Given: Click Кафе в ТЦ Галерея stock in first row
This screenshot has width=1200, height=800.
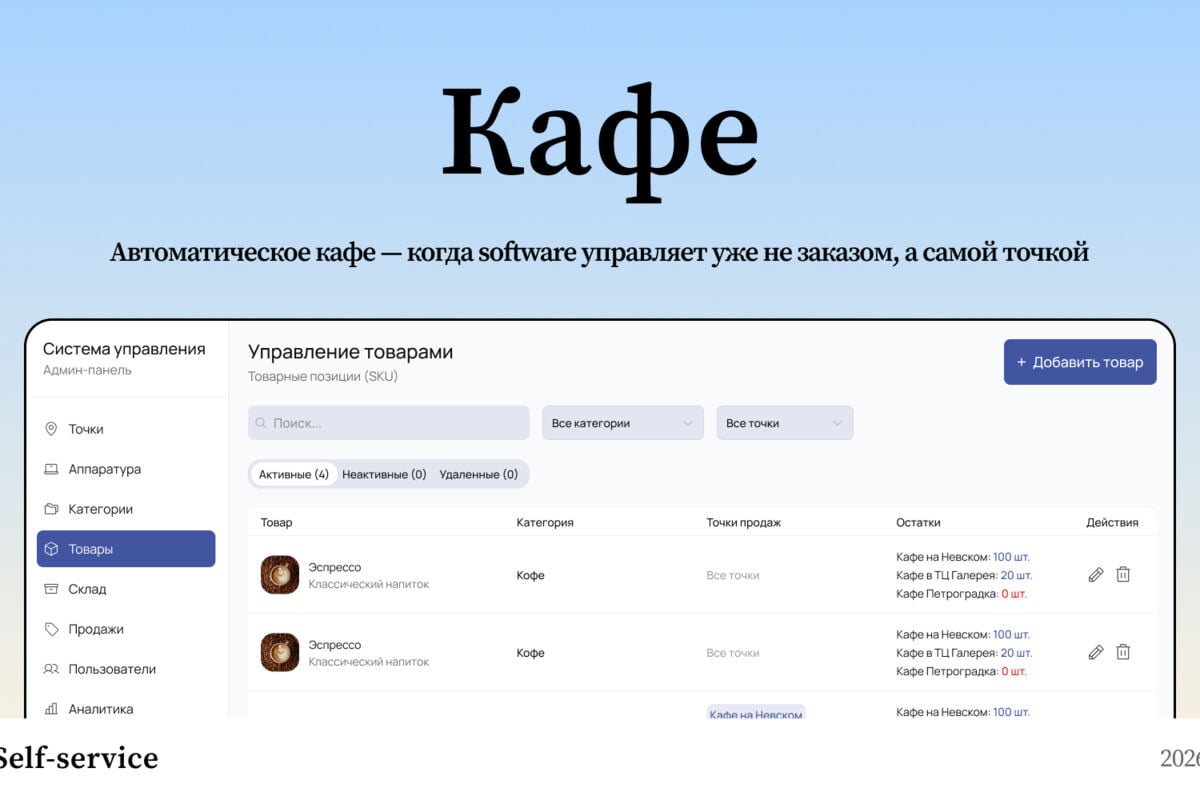Looking at the screenshot, I should coord(964,575).
